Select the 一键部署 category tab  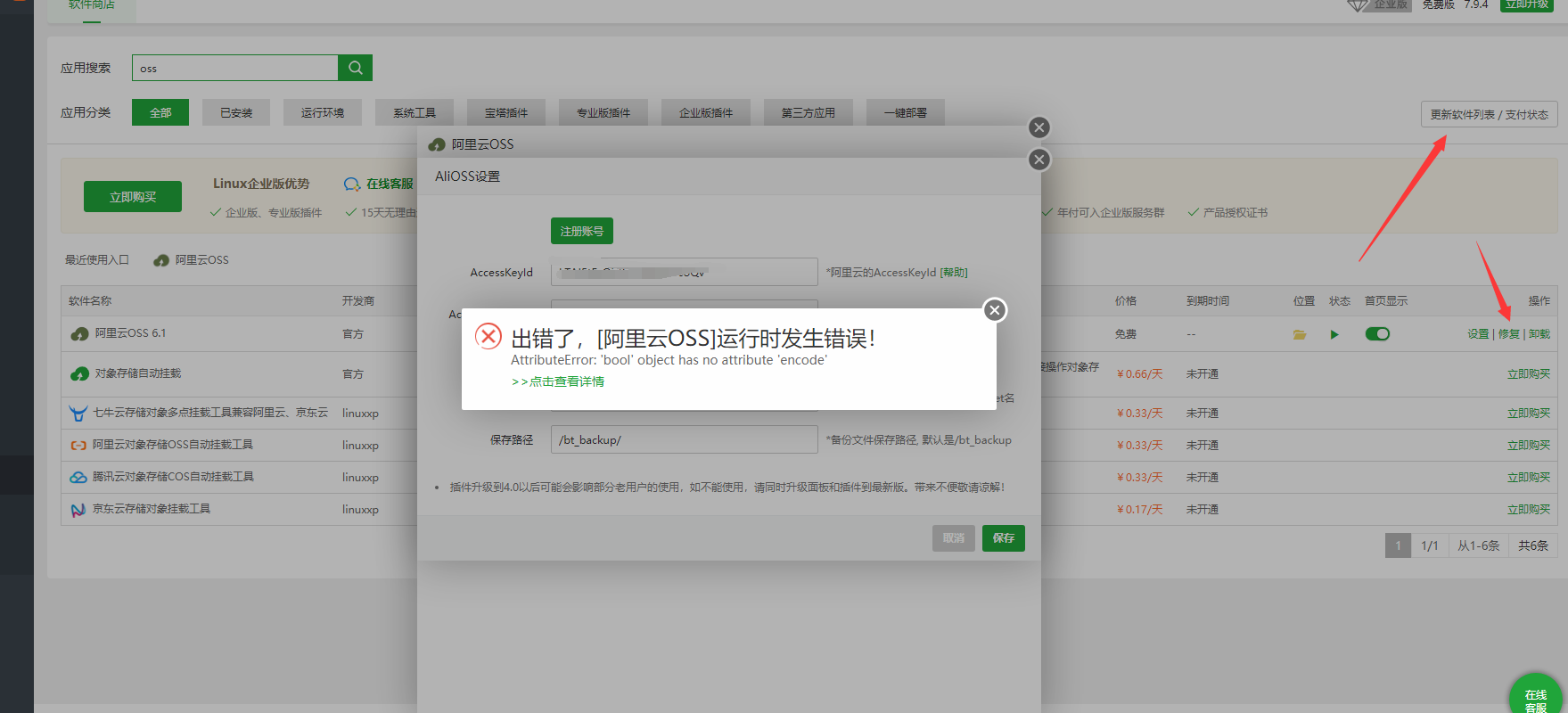tap(906, 112)
